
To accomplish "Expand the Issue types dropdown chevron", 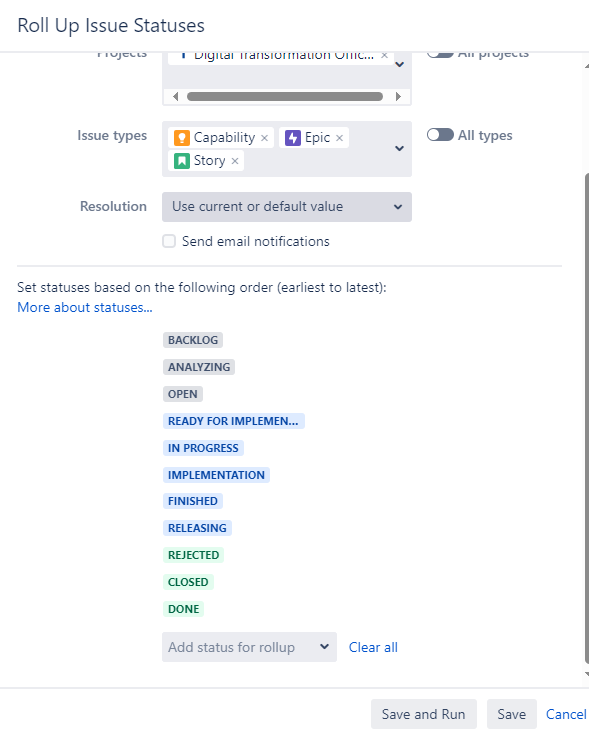I will (x=399, y=149).
